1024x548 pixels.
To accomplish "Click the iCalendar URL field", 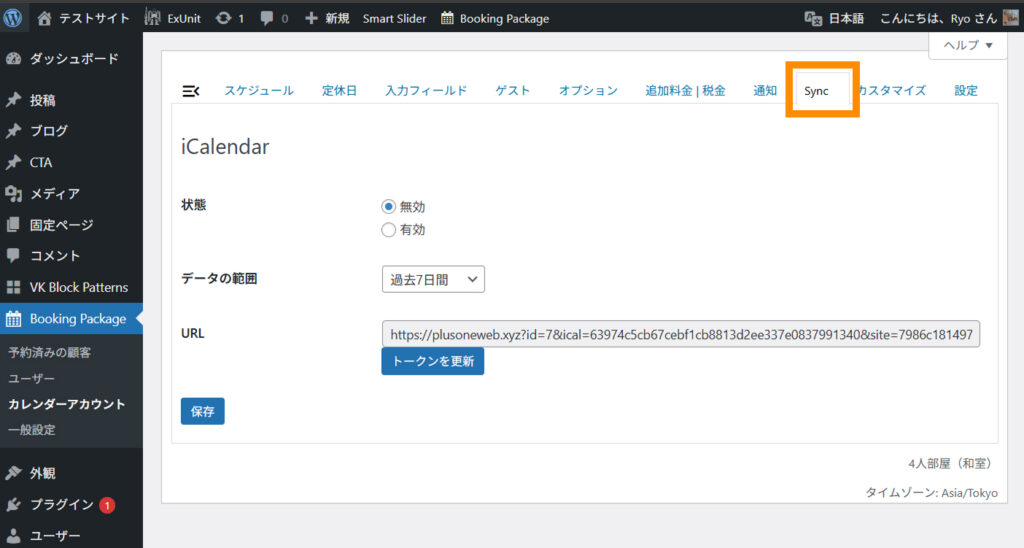I will (680, 334).
